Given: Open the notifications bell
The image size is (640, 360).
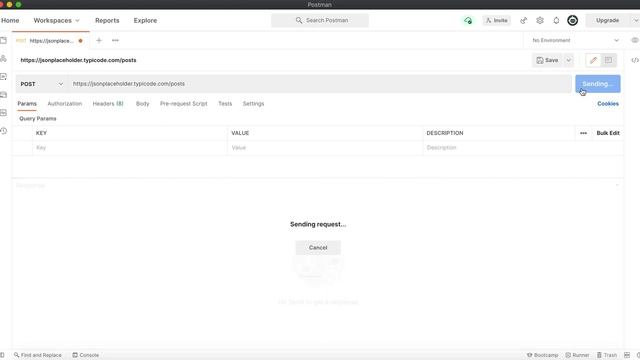Looking at the screenshot, I should pyautogui.click(x=556, y=20).
